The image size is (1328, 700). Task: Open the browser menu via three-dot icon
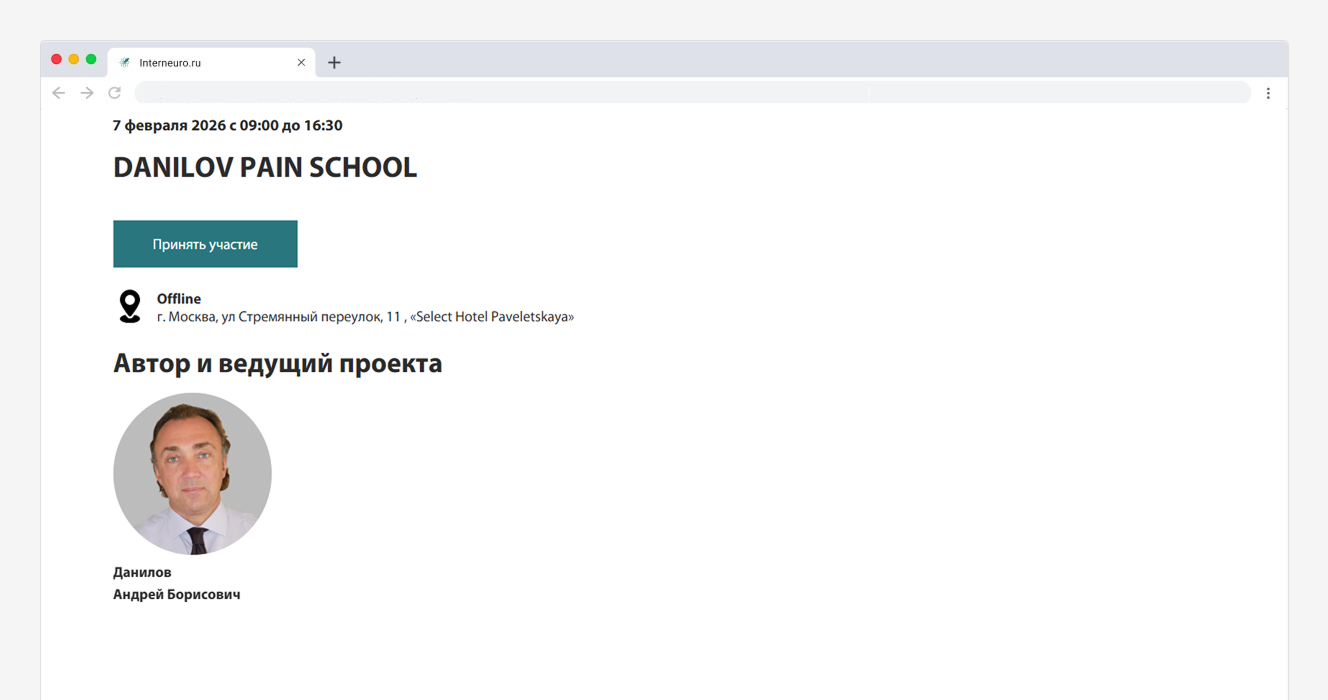coord(1268,92)
